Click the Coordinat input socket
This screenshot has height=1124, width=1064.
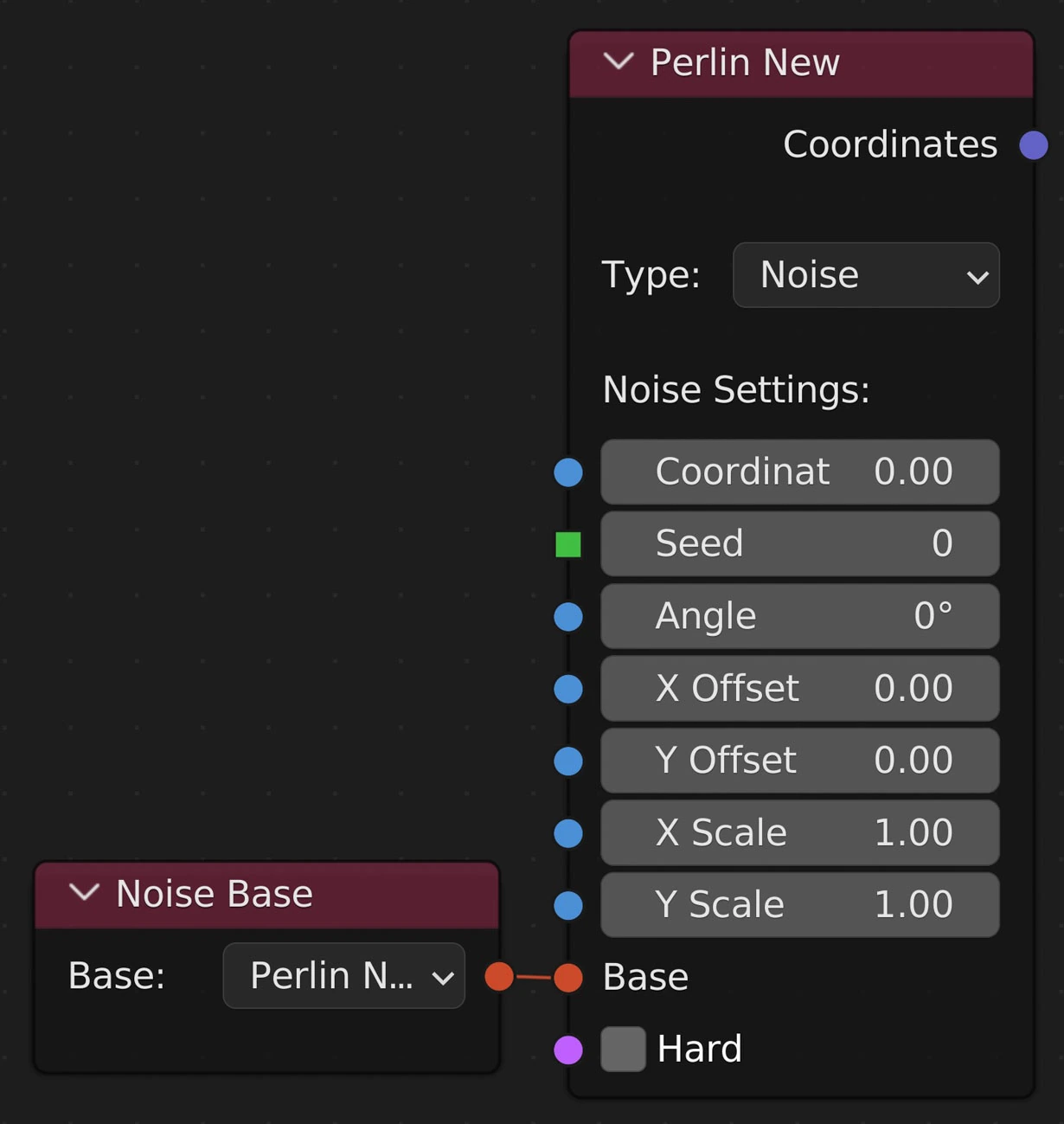[x=568, y=472]
